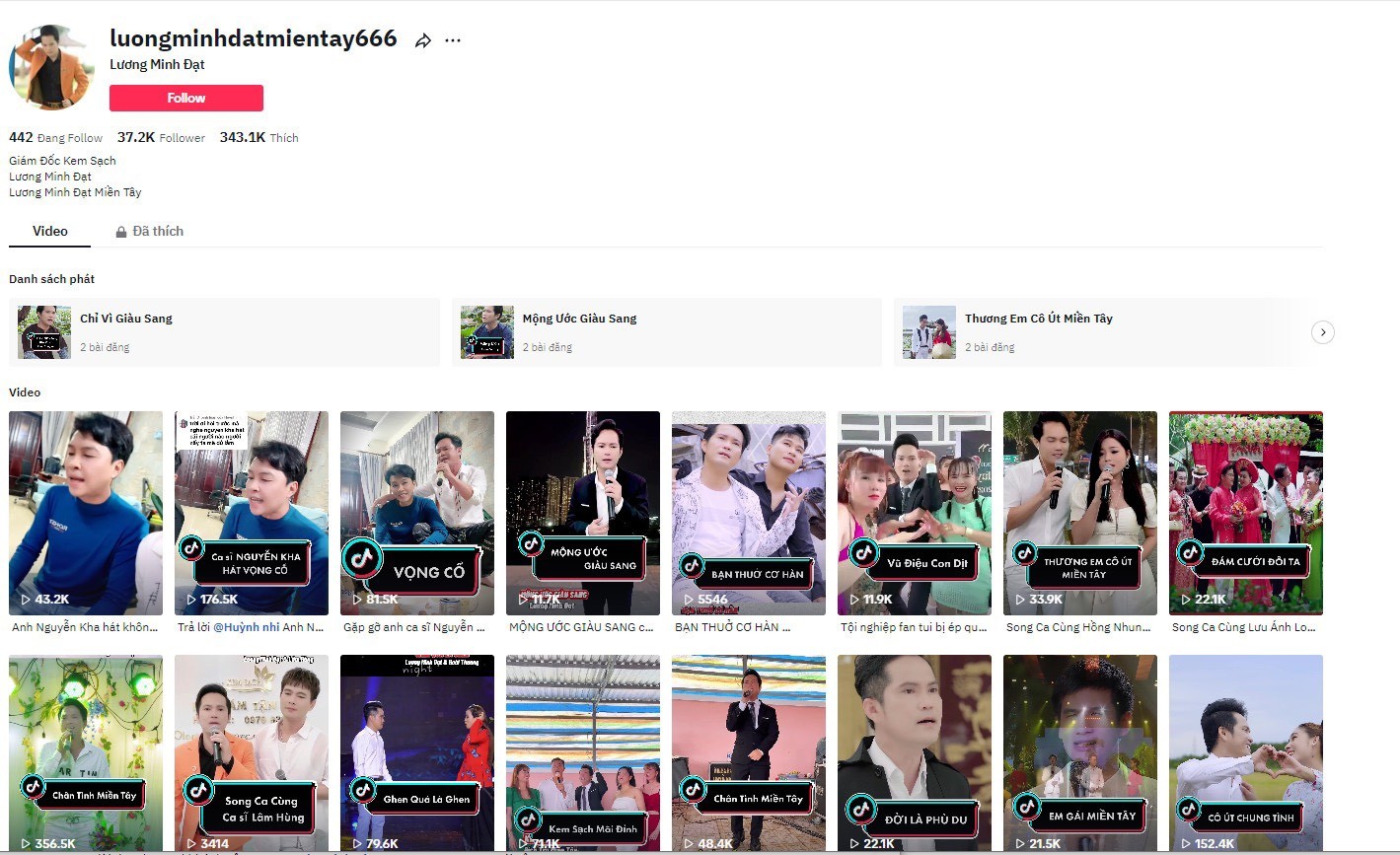Open the Mộng Ước Giàu Sang playlist
The width and height of the screenshot is (1400, 855).
point(666,332)
